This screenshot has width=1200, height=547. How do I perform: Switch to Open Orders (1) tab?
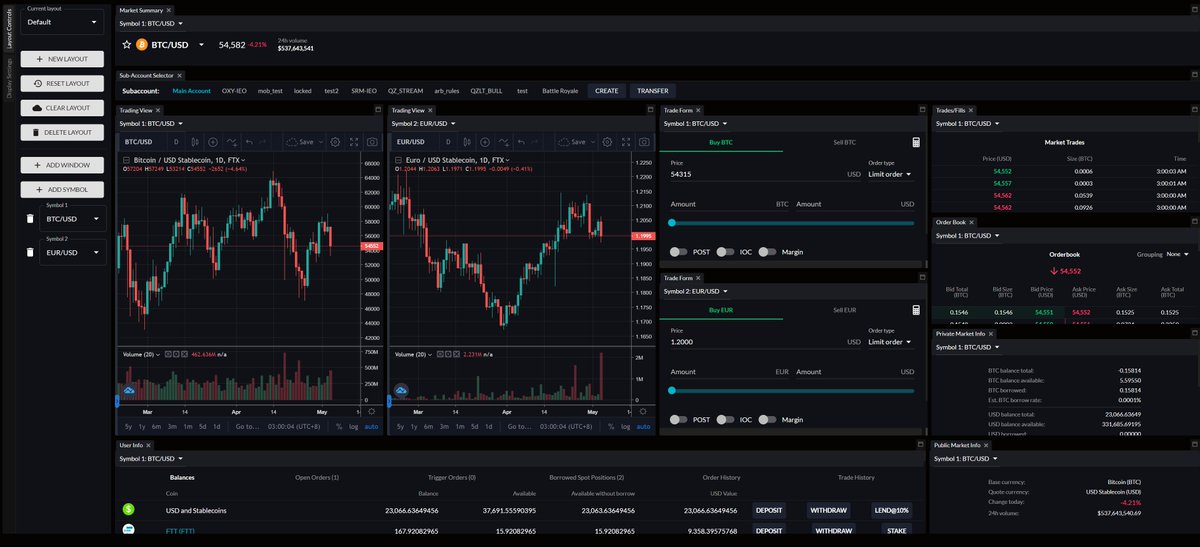pos(316,477)
